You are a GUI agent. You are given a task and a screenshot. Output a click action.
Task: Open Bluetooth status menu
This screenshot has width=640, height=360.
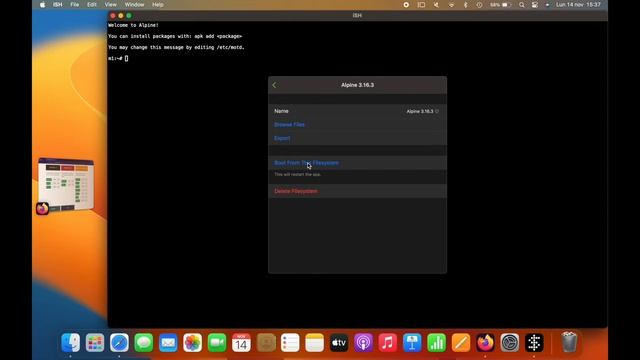(x=465, y=4)
